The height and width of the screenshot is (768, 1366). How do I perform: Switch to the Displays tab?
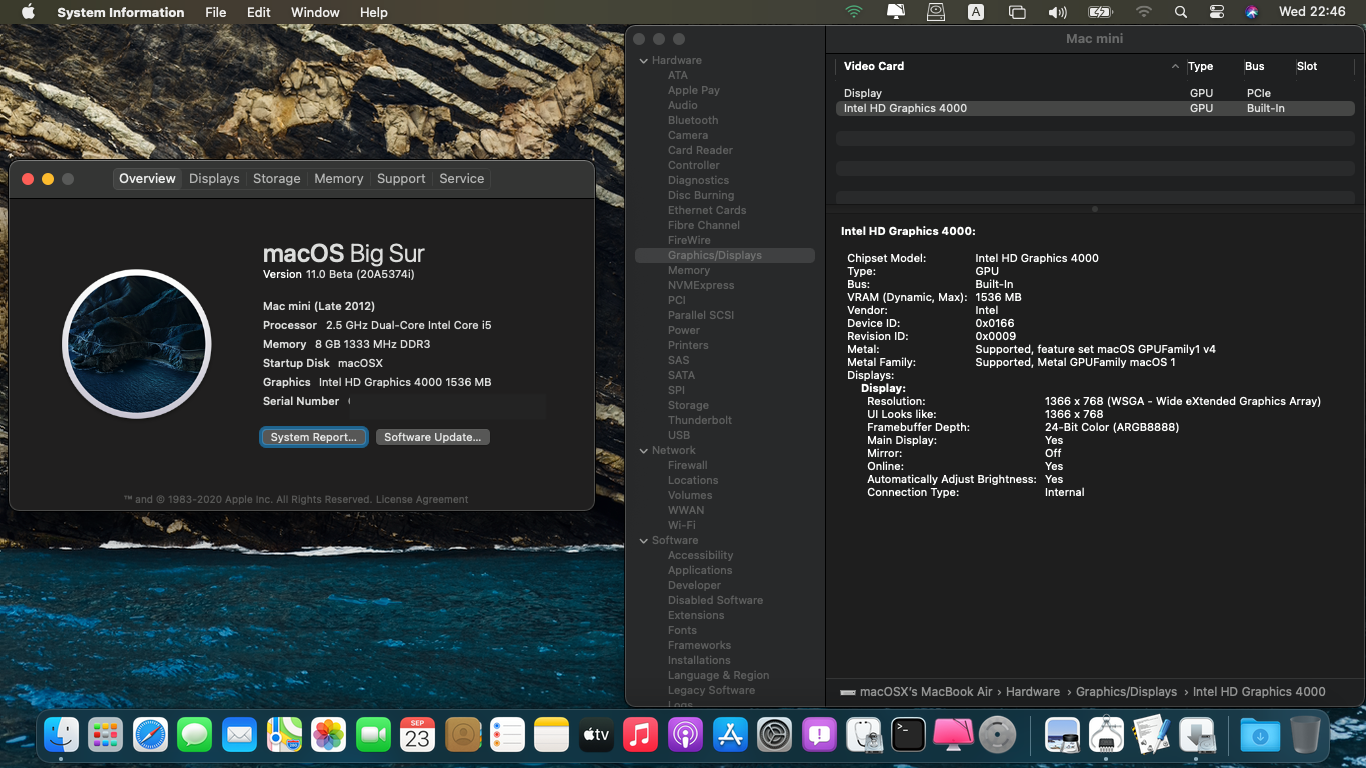pos(214,178)
